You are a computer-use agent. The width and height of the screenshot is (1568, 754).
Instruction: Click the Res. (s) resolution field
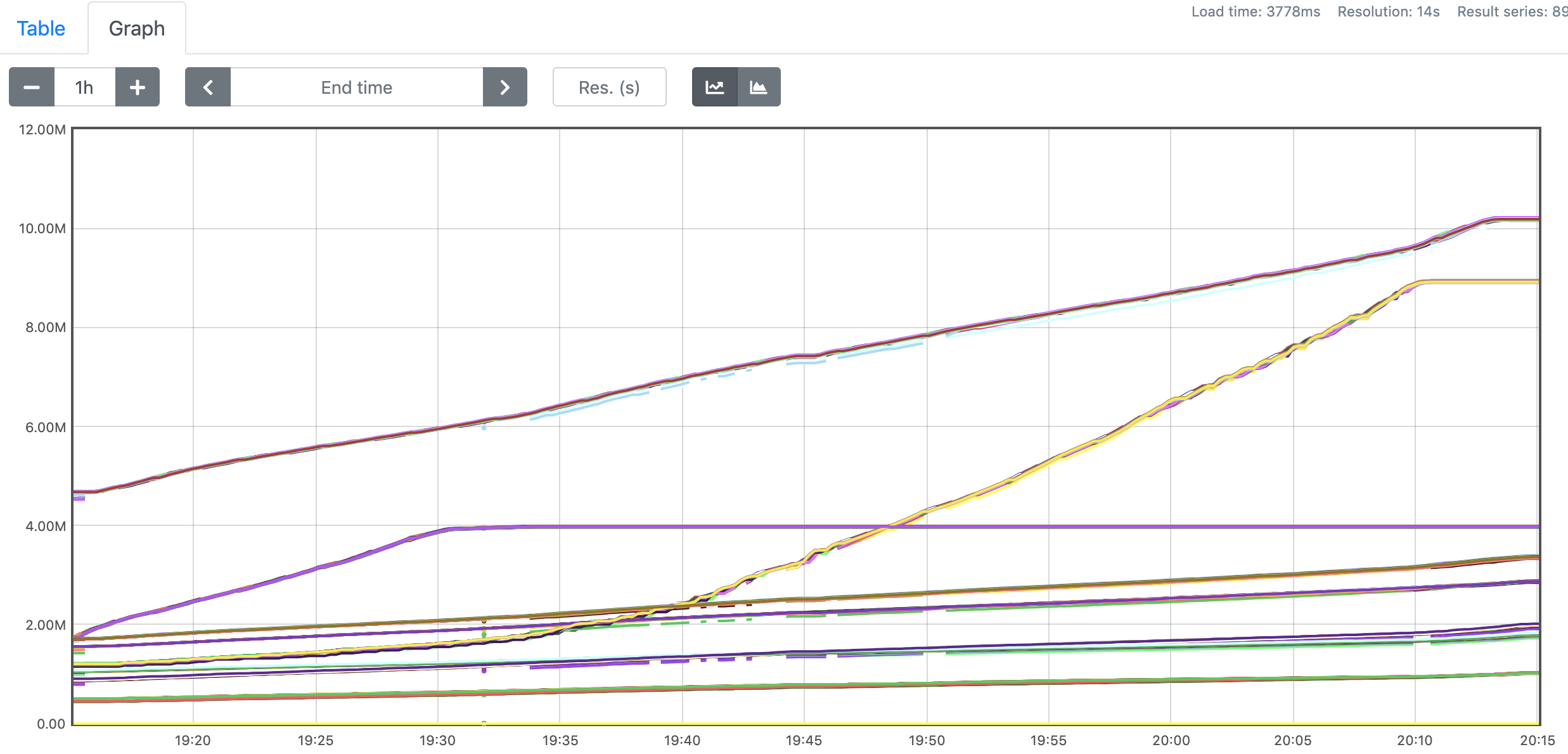[x=609, y=87]
